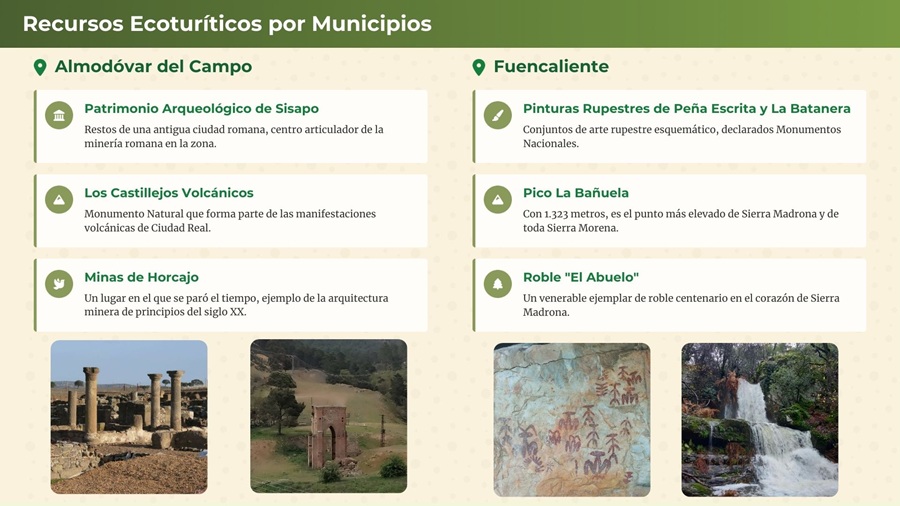
Task: Click the Recursos Ecoturíticos por Municipios title
Action: coord(227,24)
